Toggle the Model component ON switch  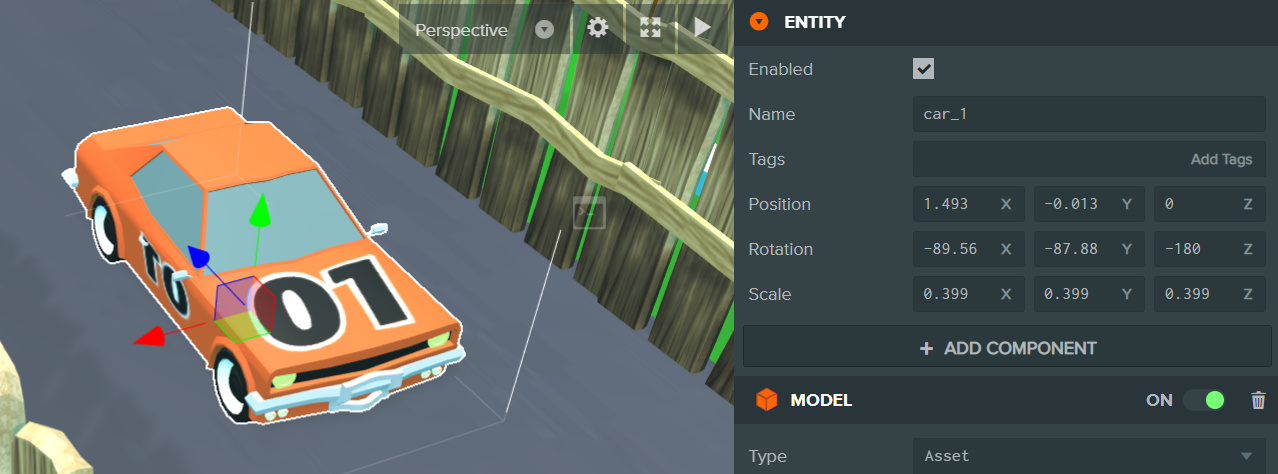(x=1204, y=400)
